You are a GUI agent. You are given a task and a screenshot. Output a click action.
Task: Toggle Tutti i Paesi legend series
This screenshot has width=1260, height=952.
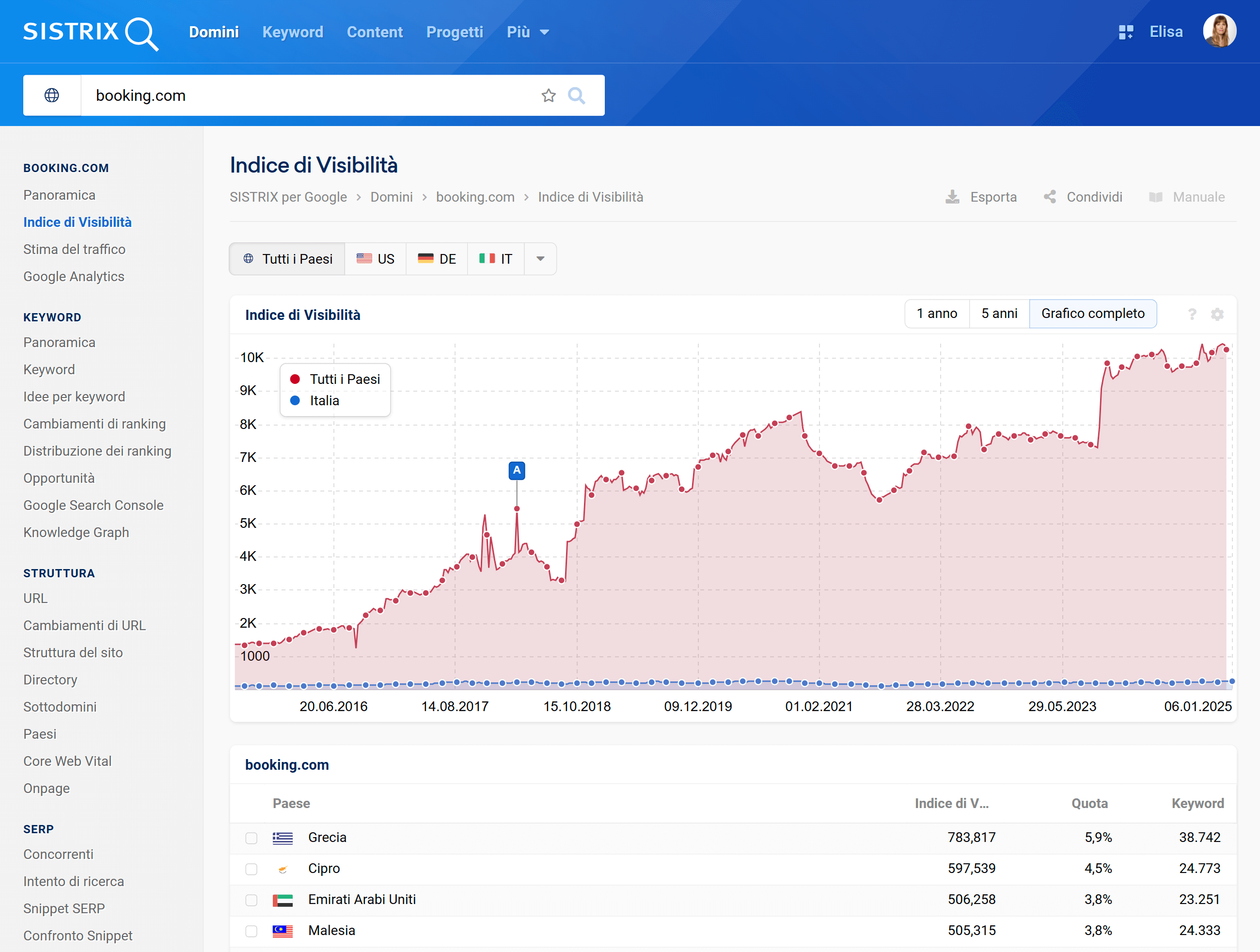[x=335, y=380]
